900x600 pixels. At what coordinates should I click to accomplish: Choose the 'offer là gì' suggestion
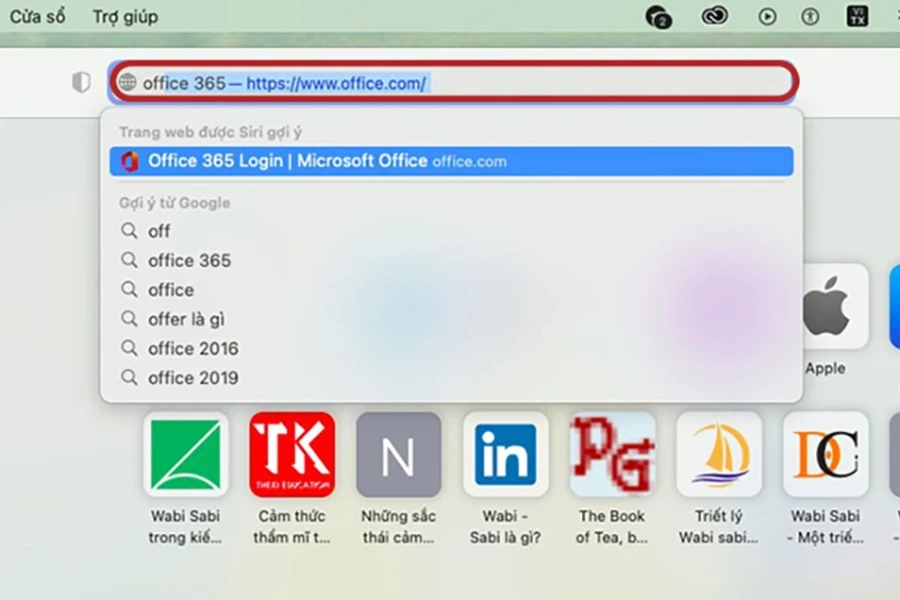tap(452, 319)
